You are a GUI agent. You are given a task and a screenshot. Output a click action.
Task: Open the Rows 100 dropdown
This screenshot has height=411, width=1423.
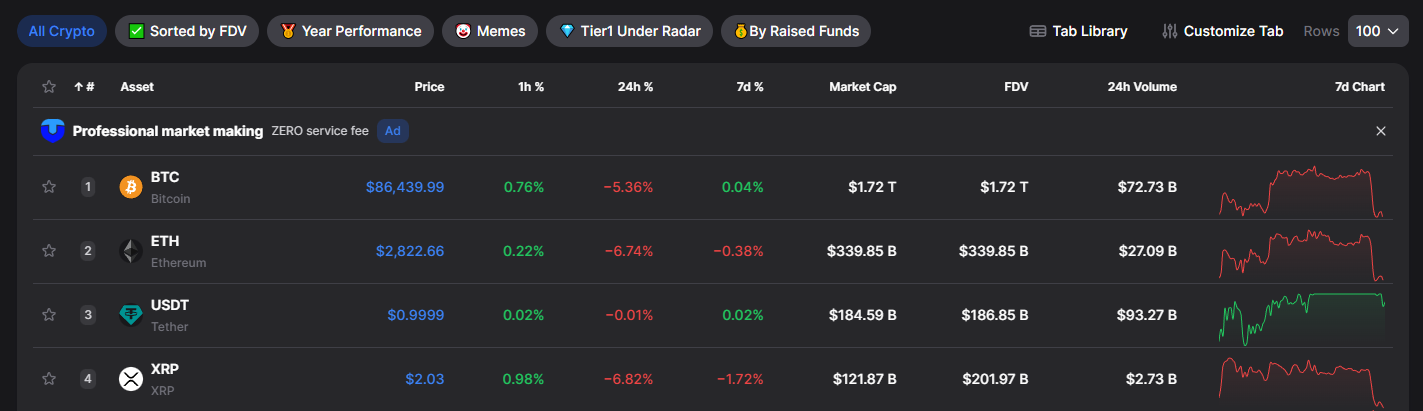tap(1378, 31)
